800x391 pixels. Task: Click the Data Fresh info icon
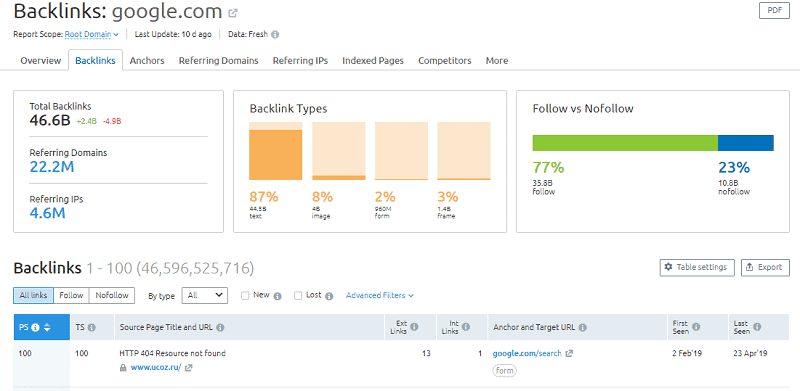[x=275, y=35]
